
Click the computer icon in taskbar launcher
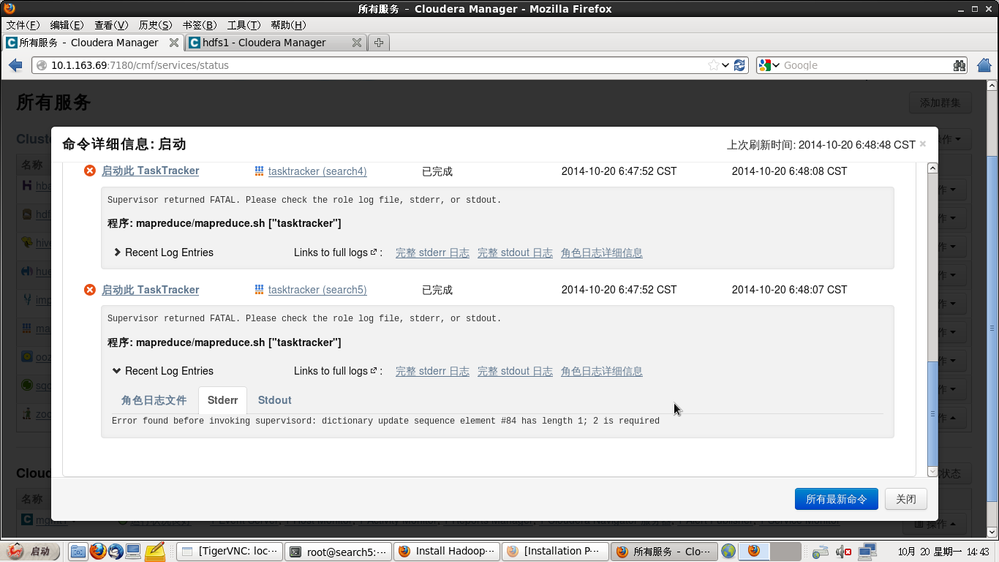click(x=133, y=551)
